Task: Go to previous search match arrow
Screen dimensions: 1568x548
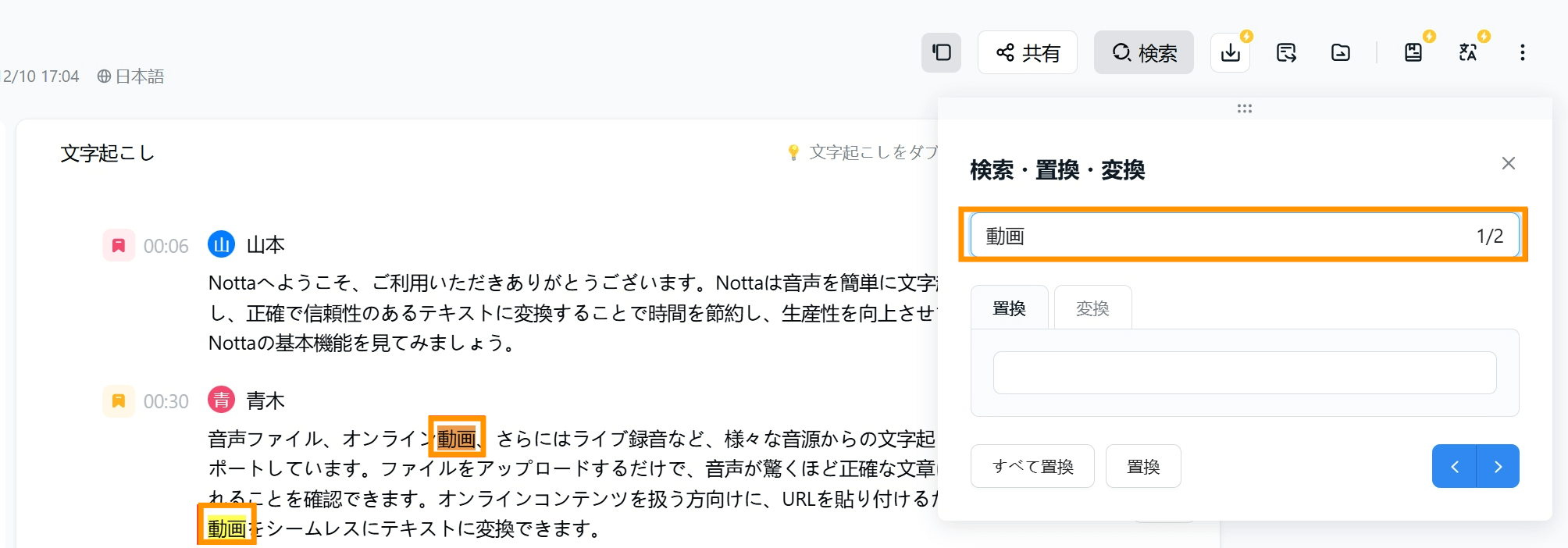Action: tap(1454, 466)
